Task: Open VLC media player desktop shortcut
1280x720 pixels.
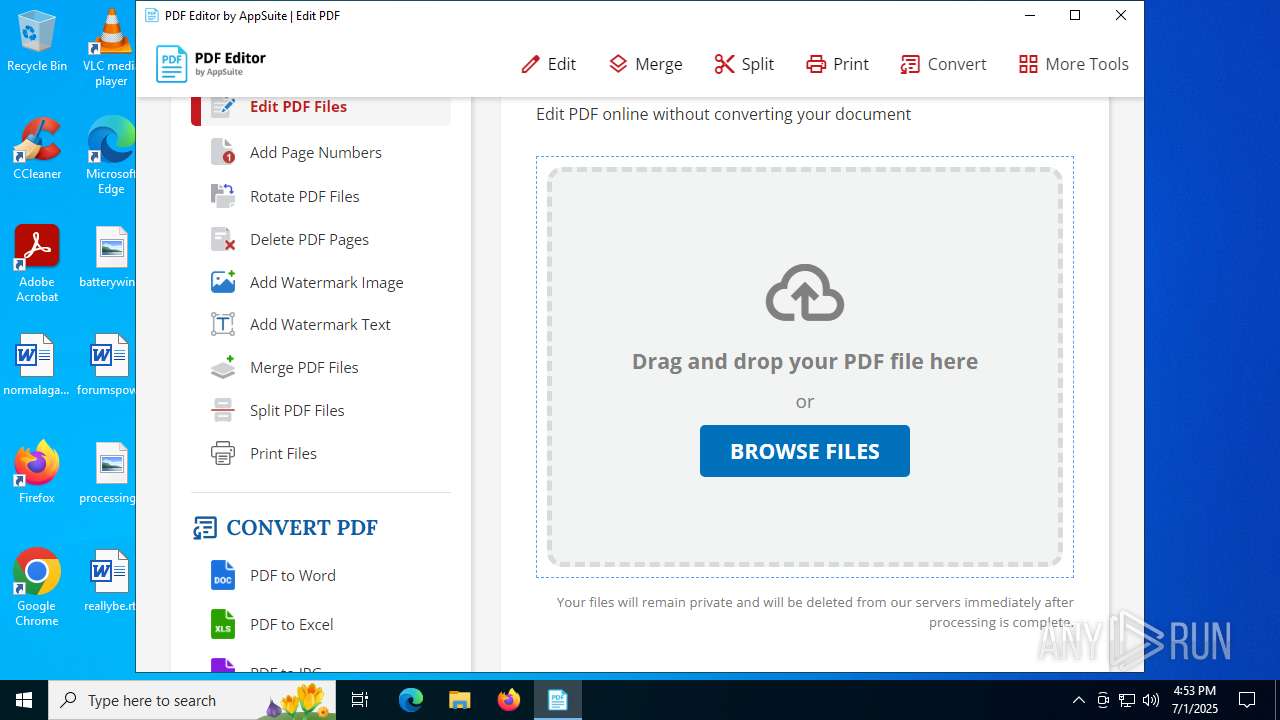Action: [x=110, y=47]
